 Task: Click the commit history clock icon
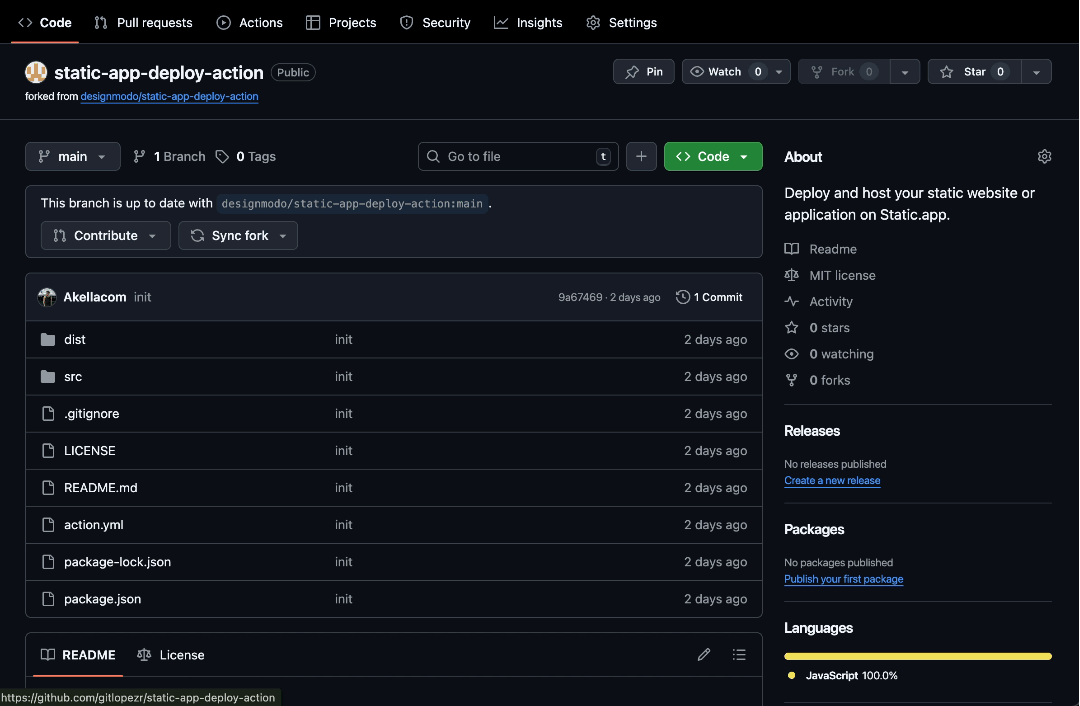(x=683, y=297)
